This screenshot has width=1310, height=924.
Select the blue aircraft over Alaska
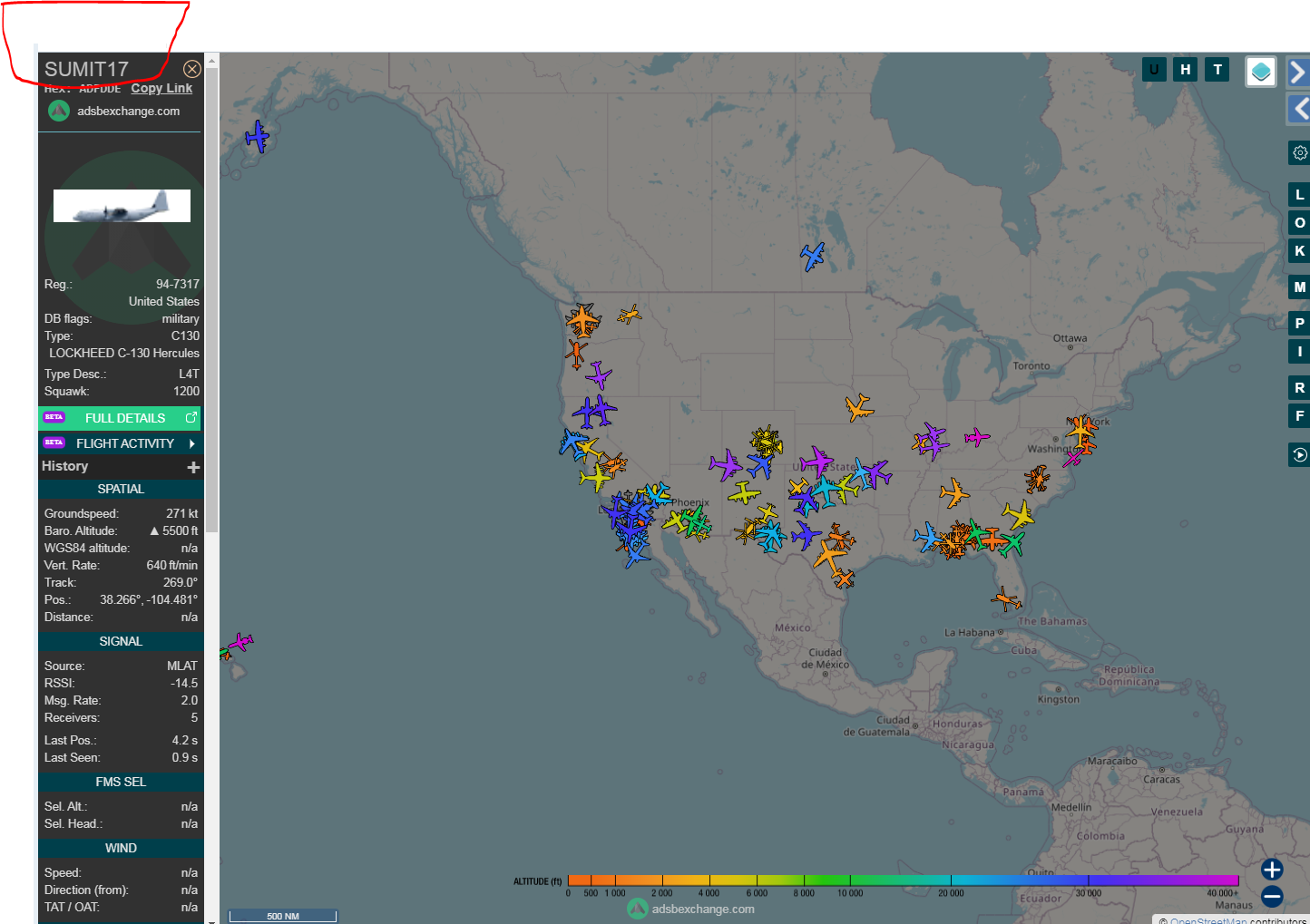coord(258,137)
